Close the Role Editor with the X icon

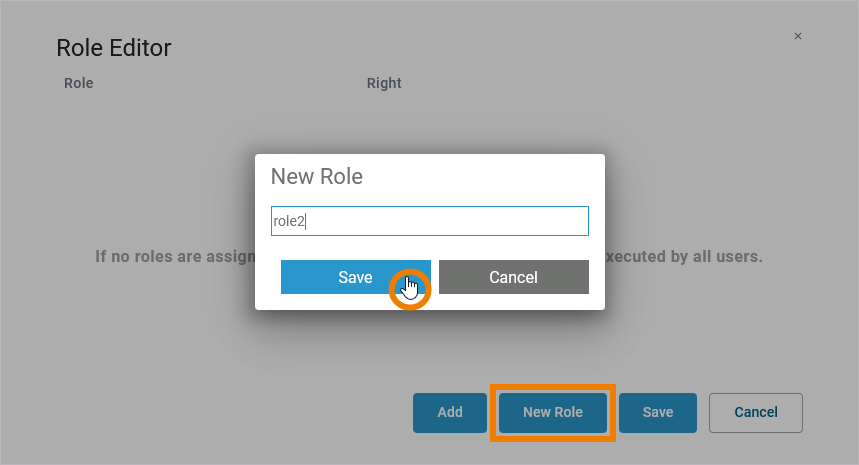[x=798, y=36]
